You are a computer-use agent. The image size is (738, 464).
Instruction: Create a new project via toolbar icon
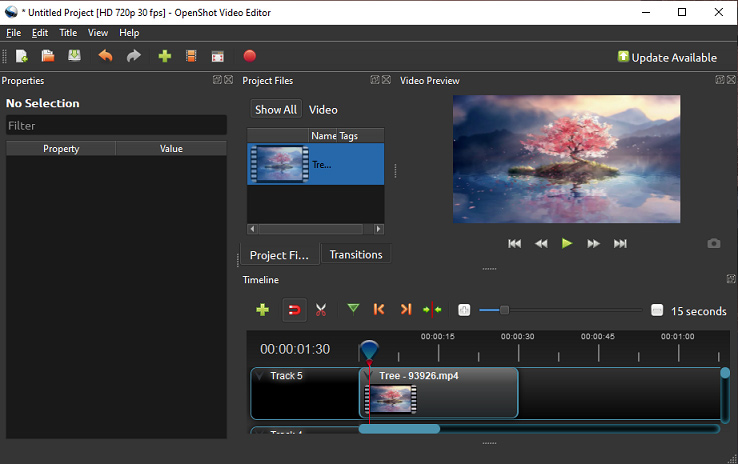22,56
